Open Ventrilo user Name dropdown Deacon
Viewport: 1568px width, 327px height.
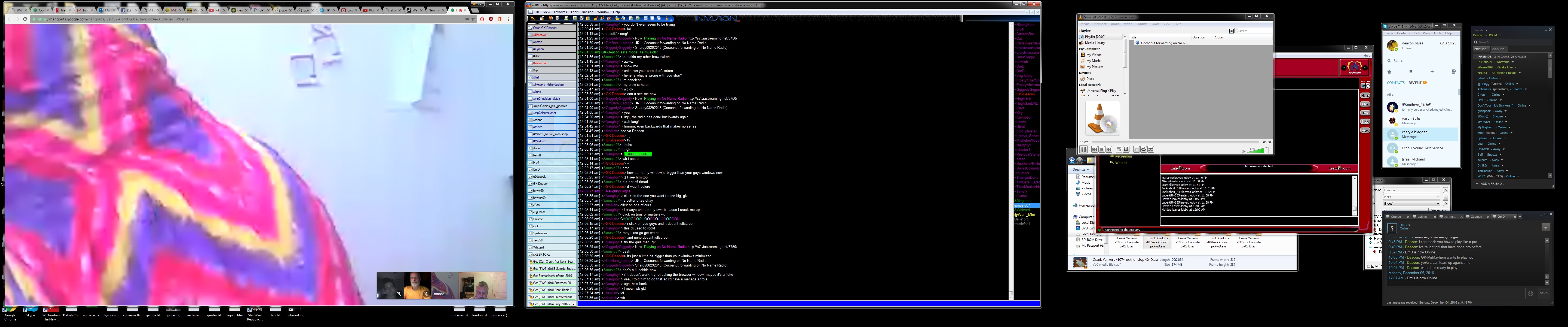pyautogui.click(x=1412, y=190)
